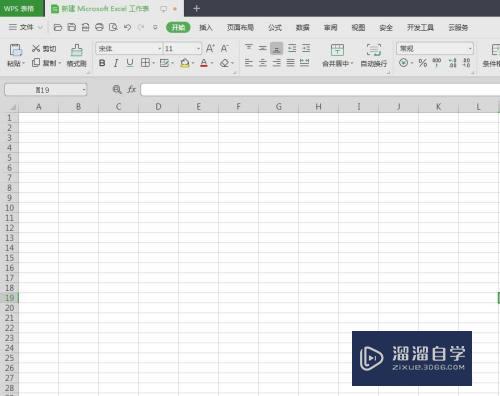Viewport: 500px width, 396px height.
Task: Click the Percent style icon
Action: point(423,63)
